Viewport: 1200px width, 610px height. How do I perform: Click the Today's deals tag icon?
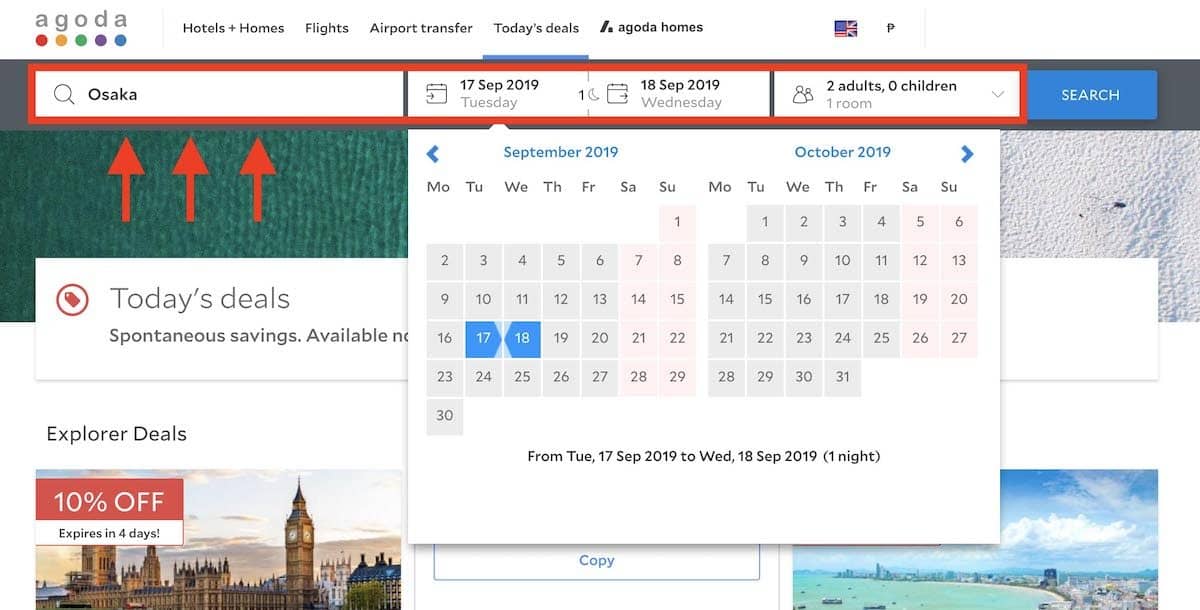pos(72,299)
